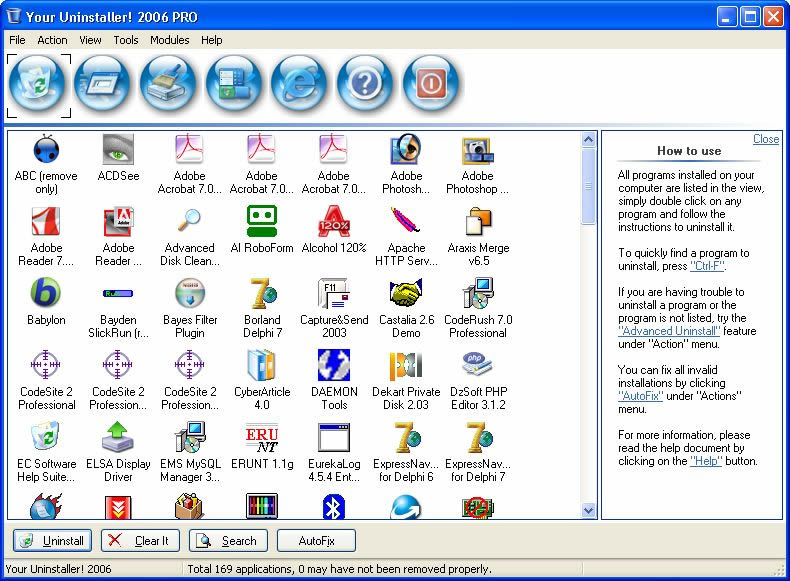Screen dimensions: 790x581
Task: Click the Search button
Action: pos(228,541)
